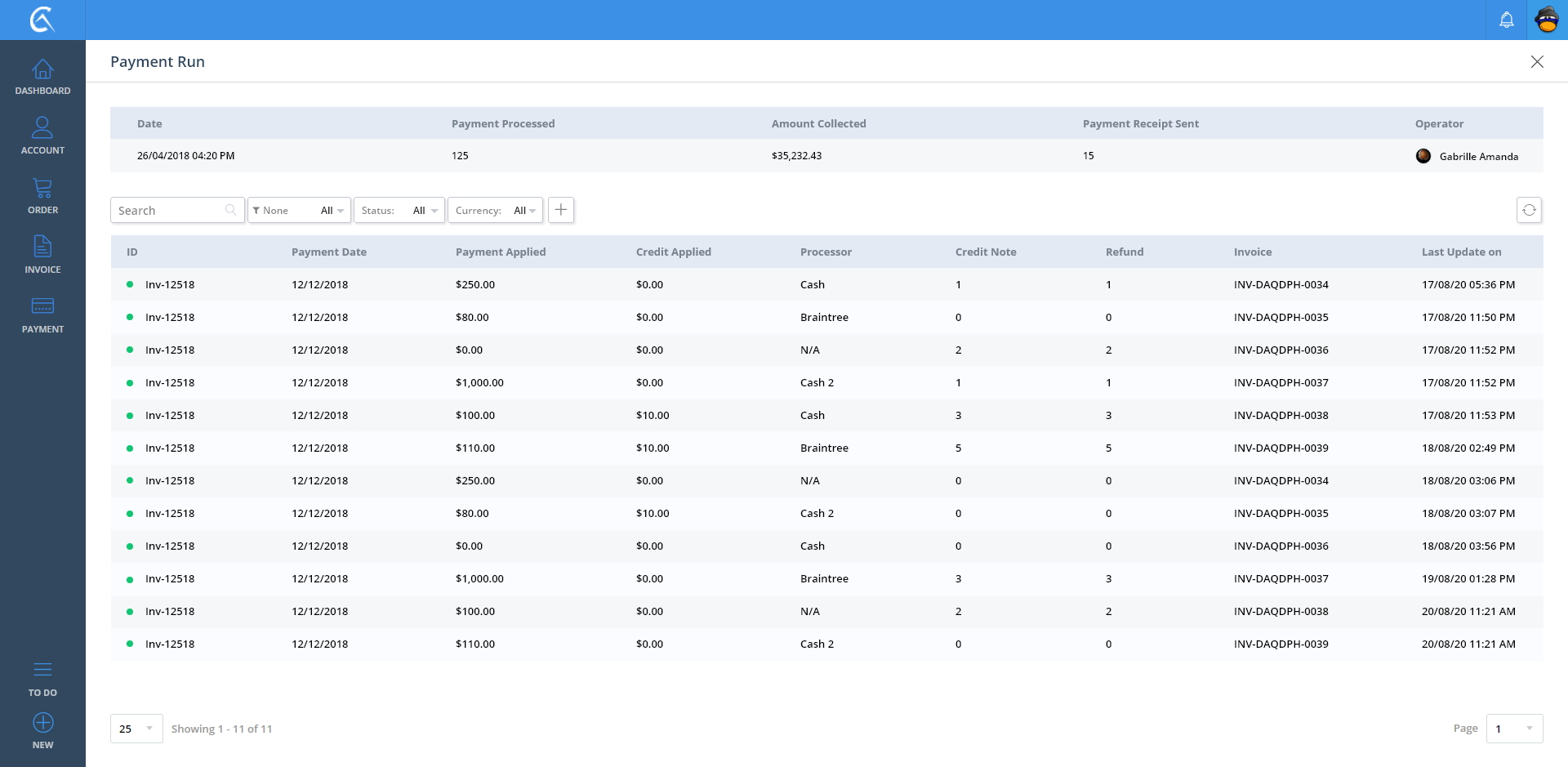Click the user avatar in top bar
The image size is (1568, 767).
click(1547, 20)
